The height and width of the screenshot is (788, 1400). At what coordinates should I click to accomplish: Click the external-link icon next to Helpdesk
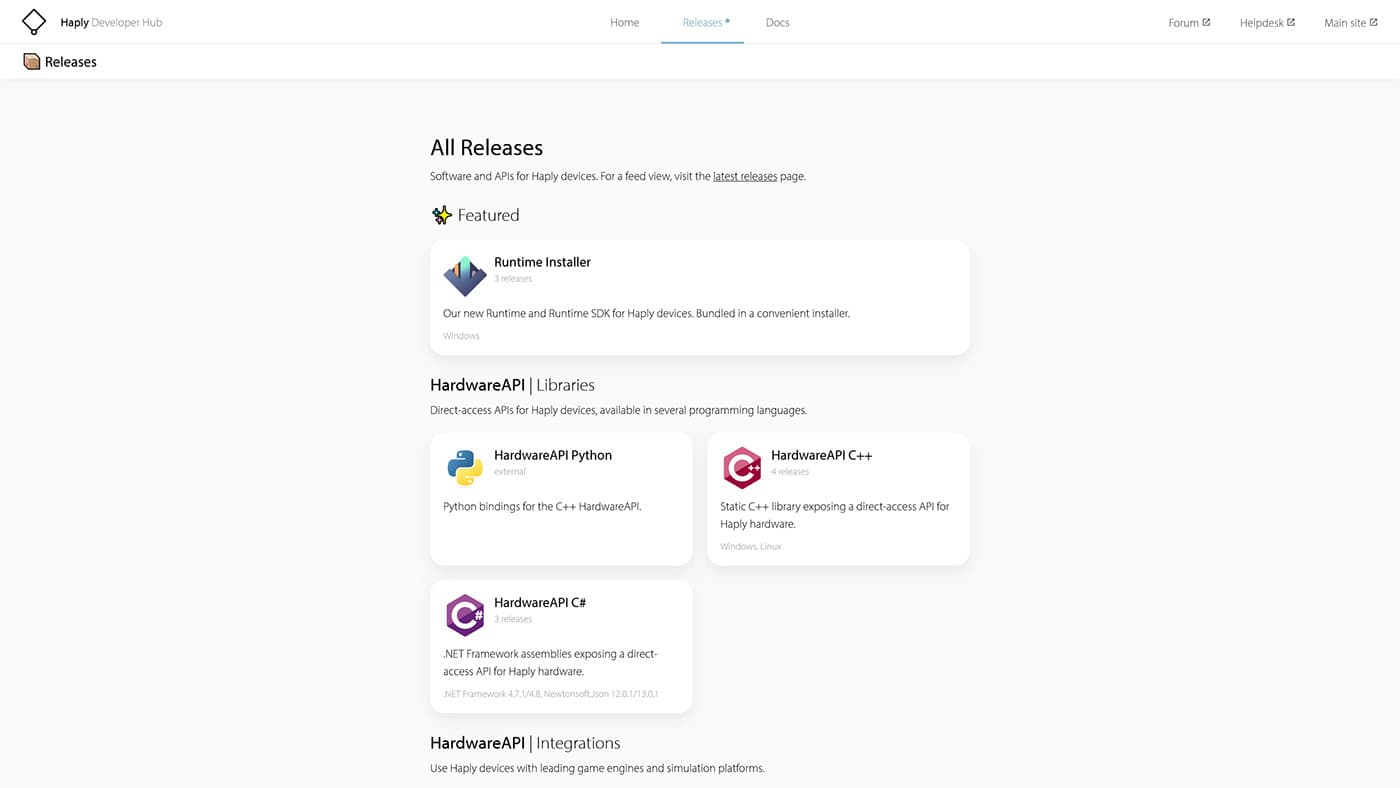point(1291,21)
